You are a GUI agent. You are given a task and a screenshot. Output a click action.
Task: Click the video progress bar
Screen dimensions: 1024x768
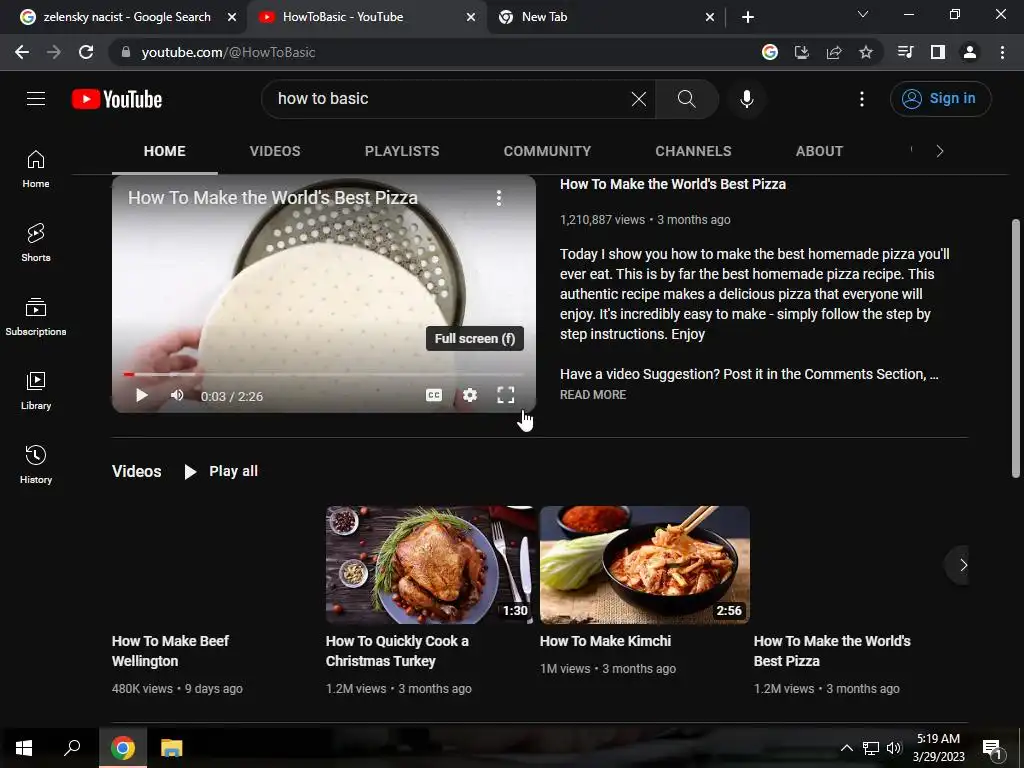coord(324,374)
